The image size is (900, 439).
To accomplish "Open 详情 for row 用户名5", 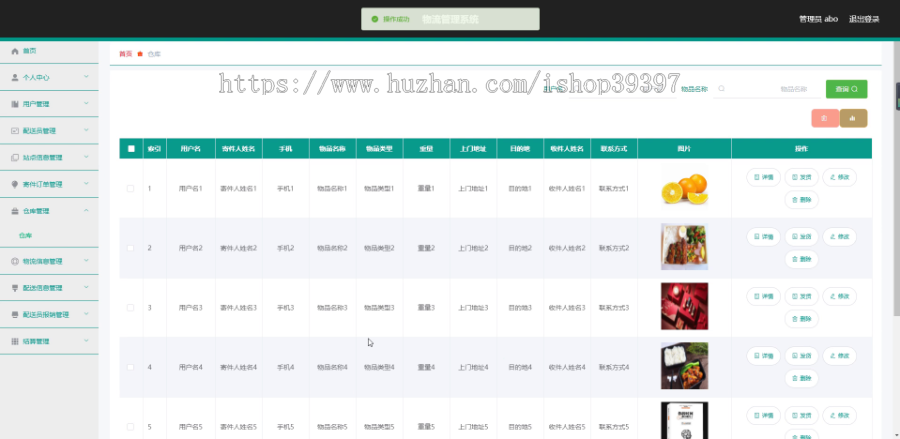I will 763,415.
